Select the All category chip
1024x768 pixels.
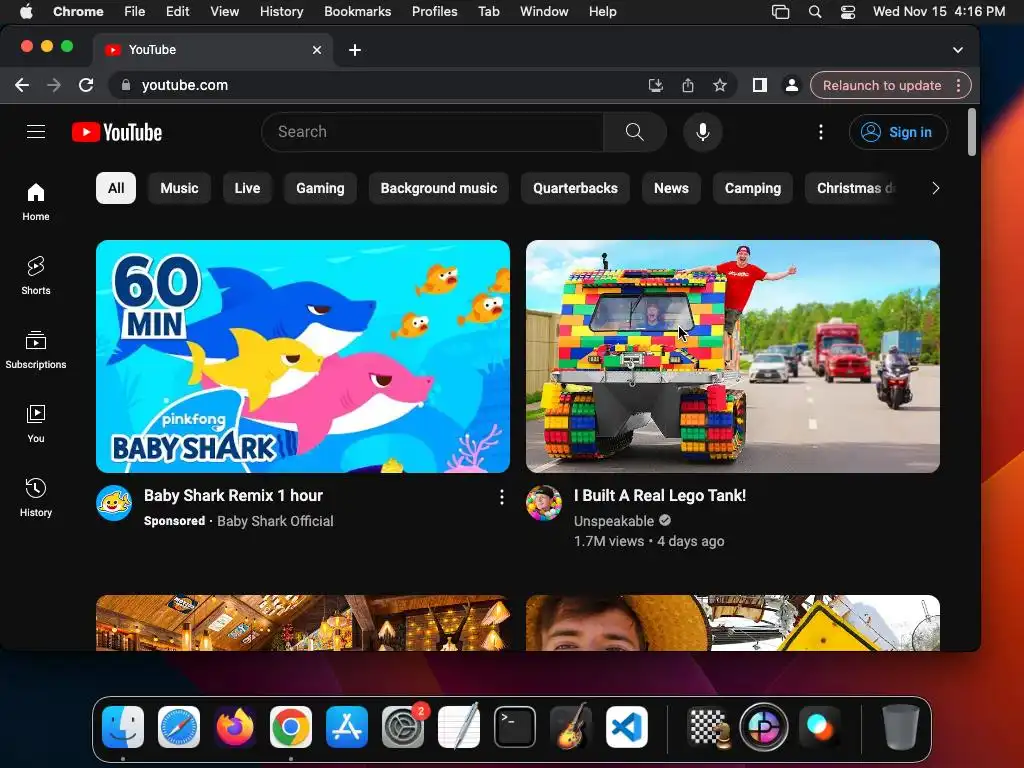pos(116,188)
